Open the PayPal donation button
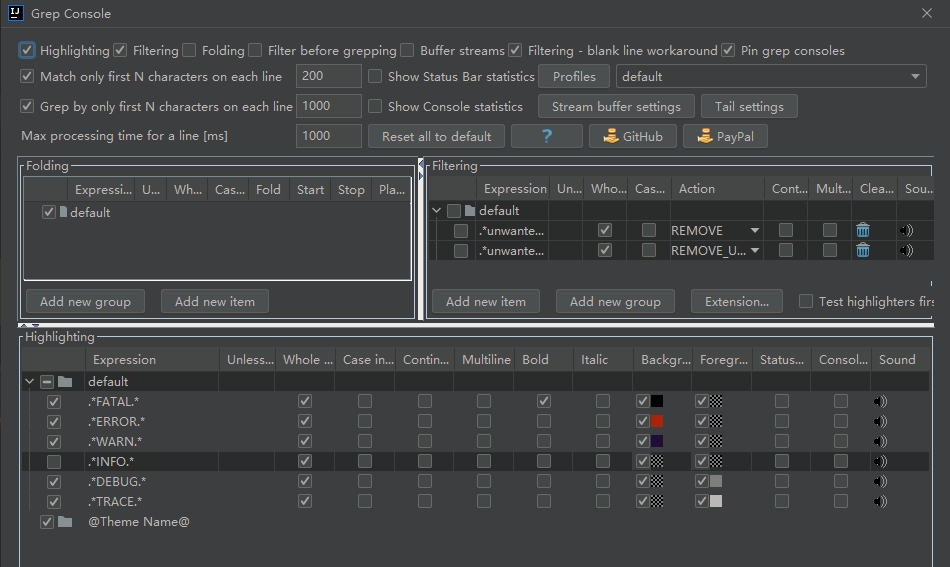Viewport: 950px width, 567px height. pos(725,136)
